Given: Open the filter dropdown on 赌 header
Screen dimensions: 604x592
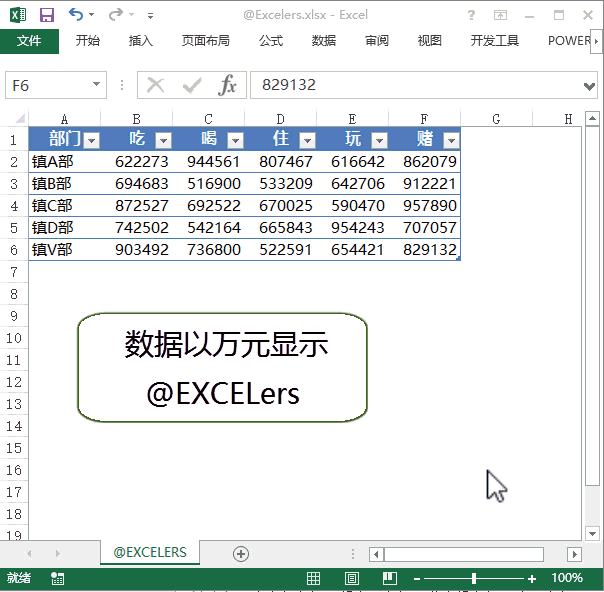Looking at the screenshot, I should [x=450, y=140].
